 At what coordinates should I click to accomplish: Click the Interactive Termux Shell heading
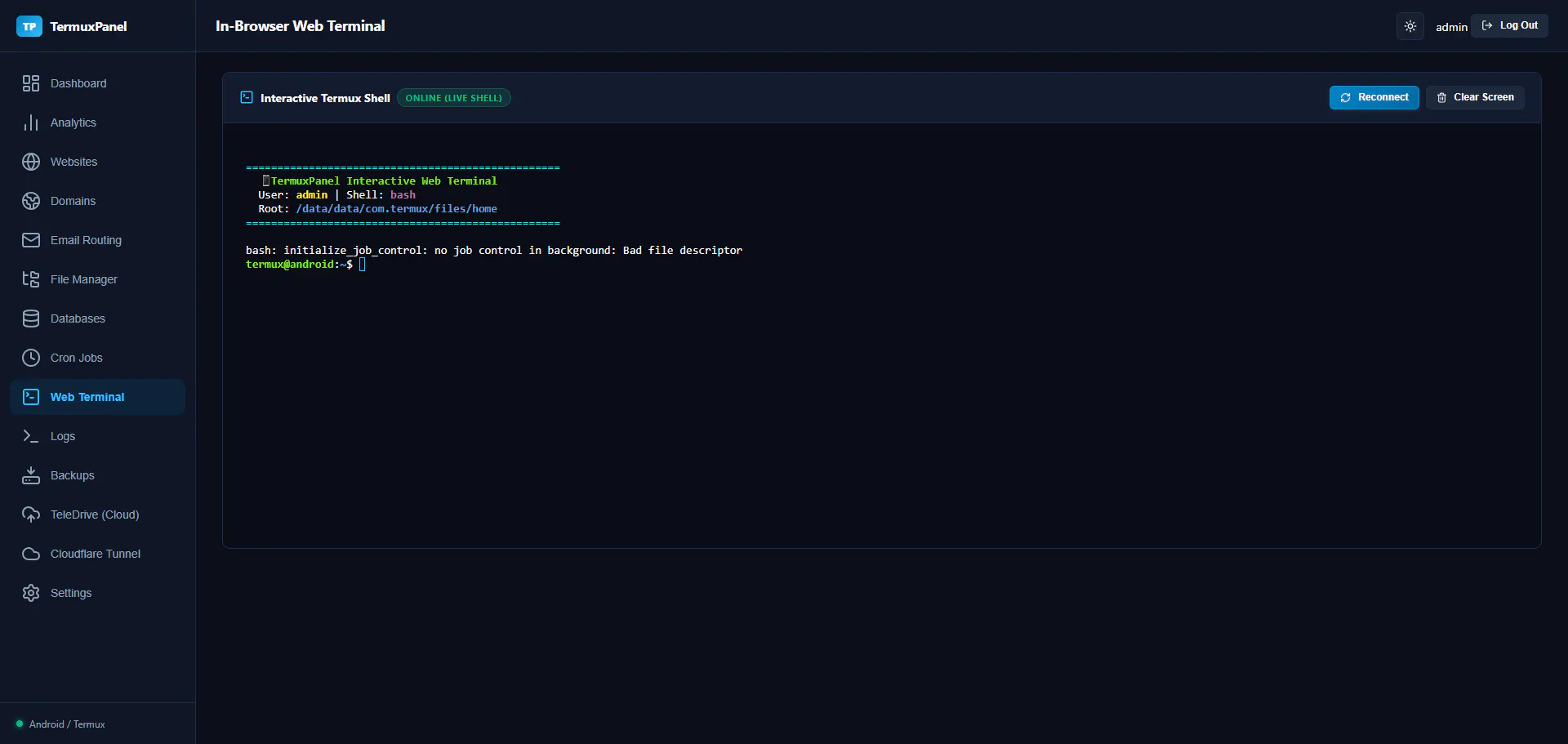pos(325,98)
